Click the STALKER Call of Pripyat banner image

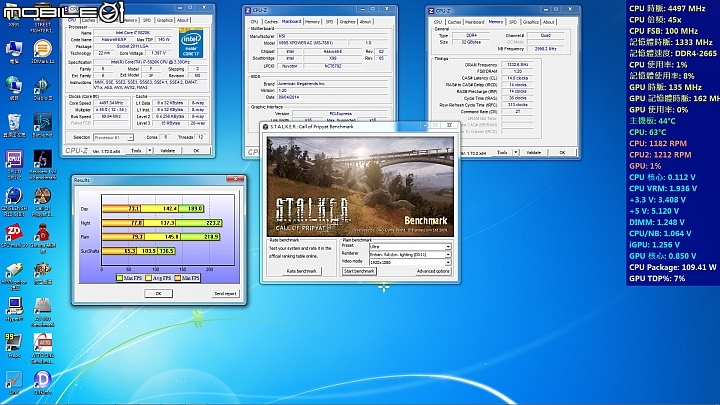tap(360, 187)
